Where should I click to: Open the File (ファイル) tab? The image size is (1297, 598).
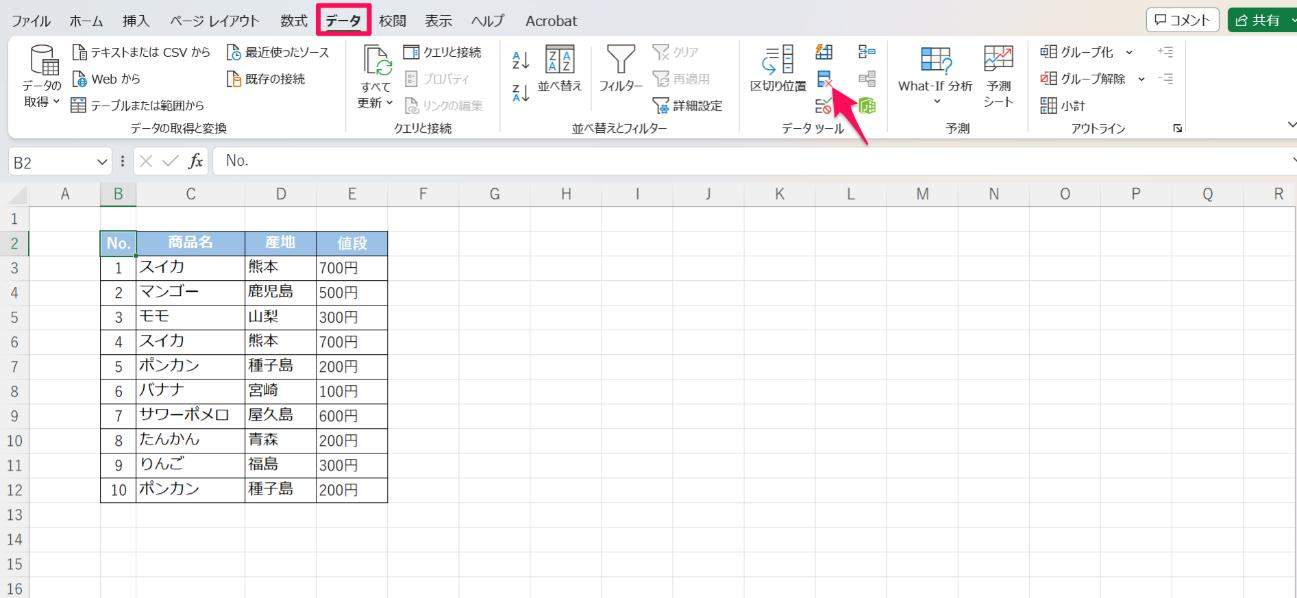pyautogui.click(x=31, y=20)
